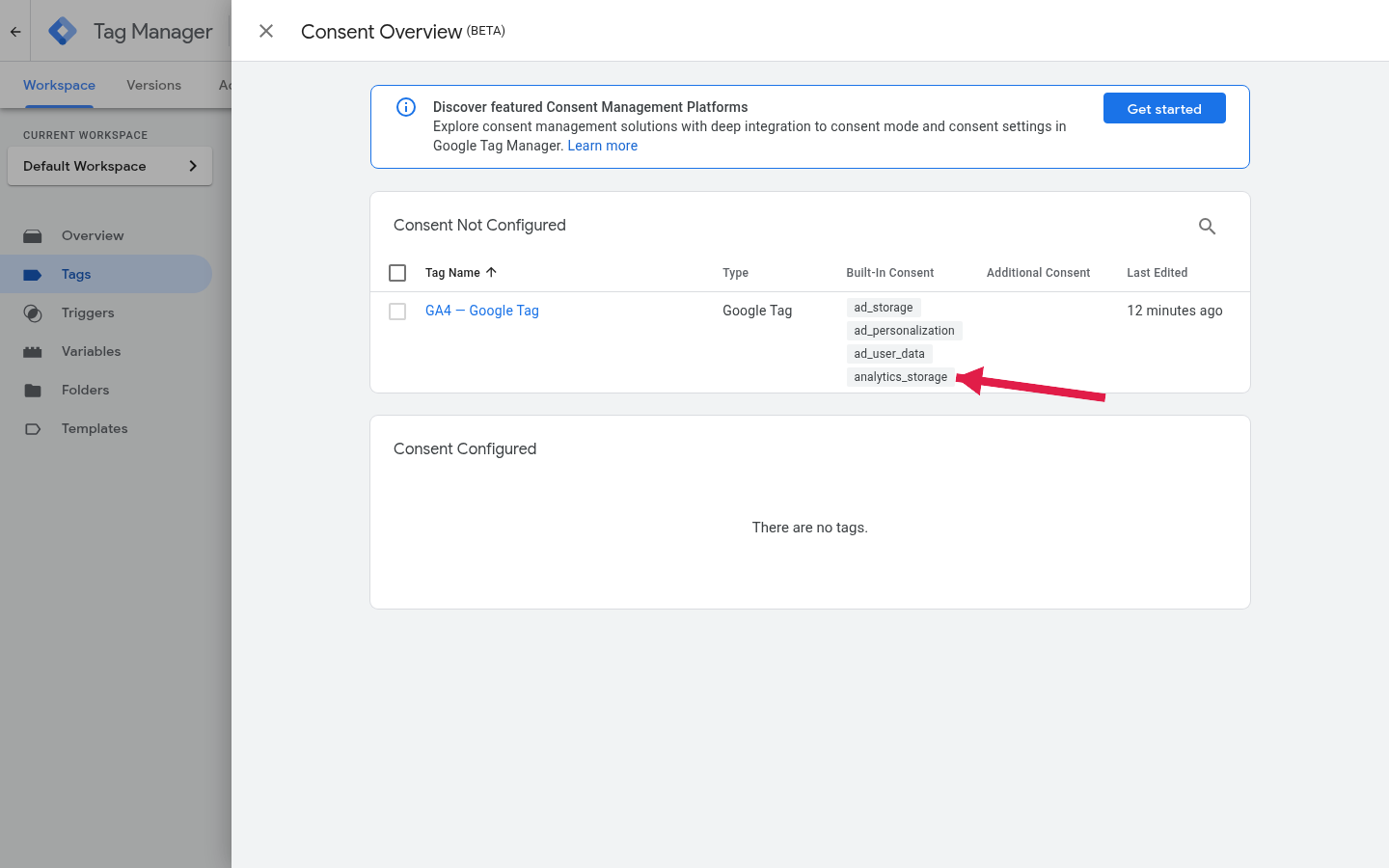Click the Folders sidebar icon
This screenshot has width=1389, height=868.
pyautogui.click(x=33, y=390)
